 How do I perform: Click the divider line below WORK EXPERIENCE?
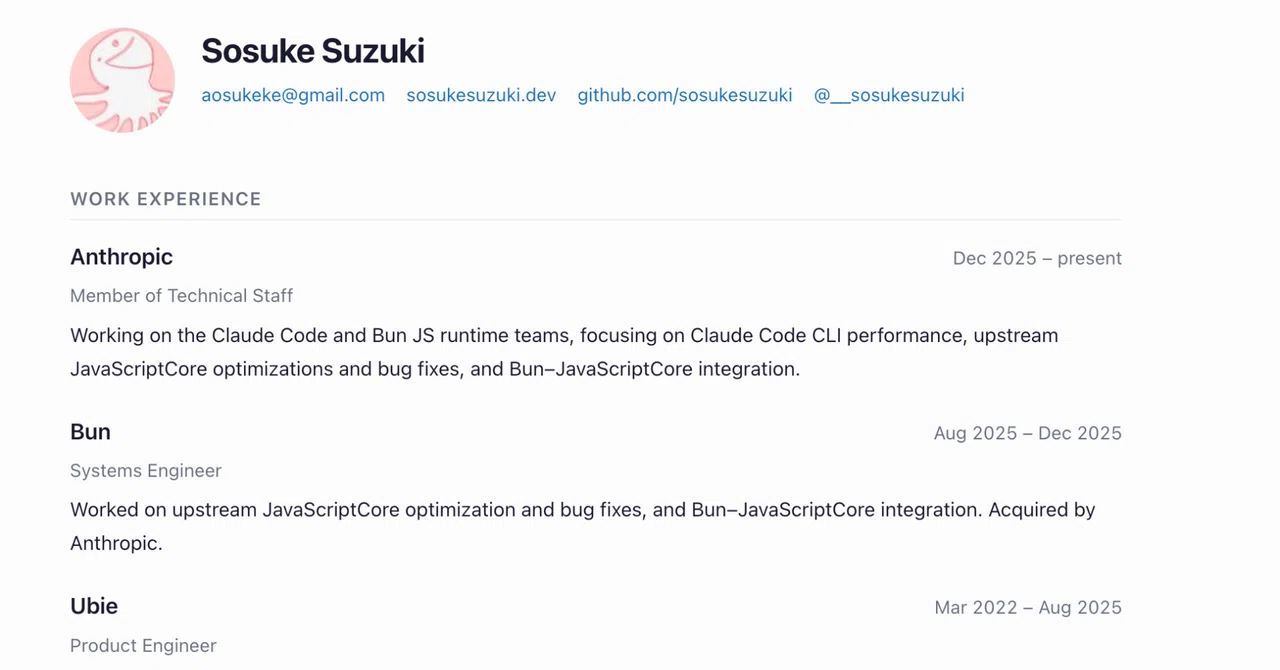(x=596, y=219)
